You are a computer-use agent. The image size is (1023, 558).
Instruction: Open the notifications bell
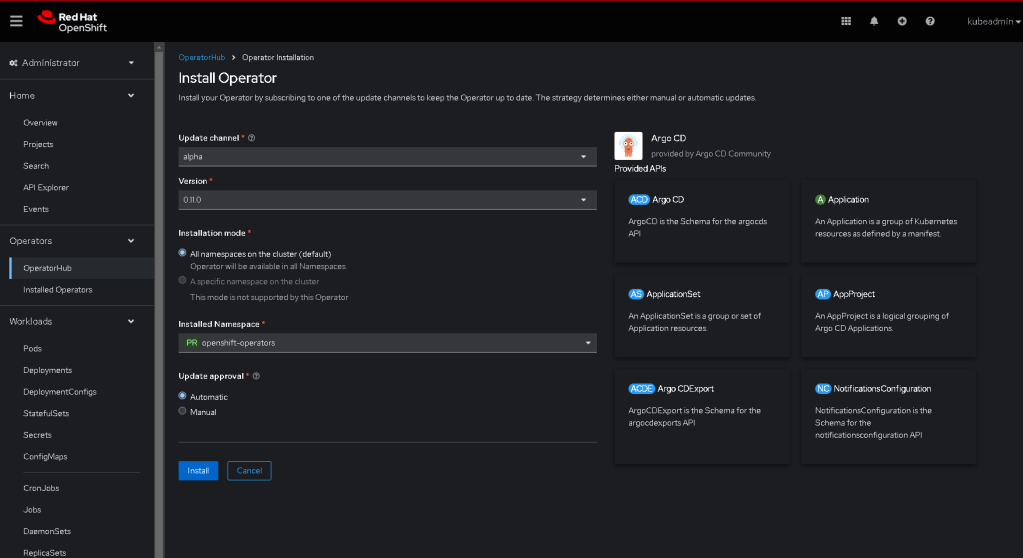874,21
